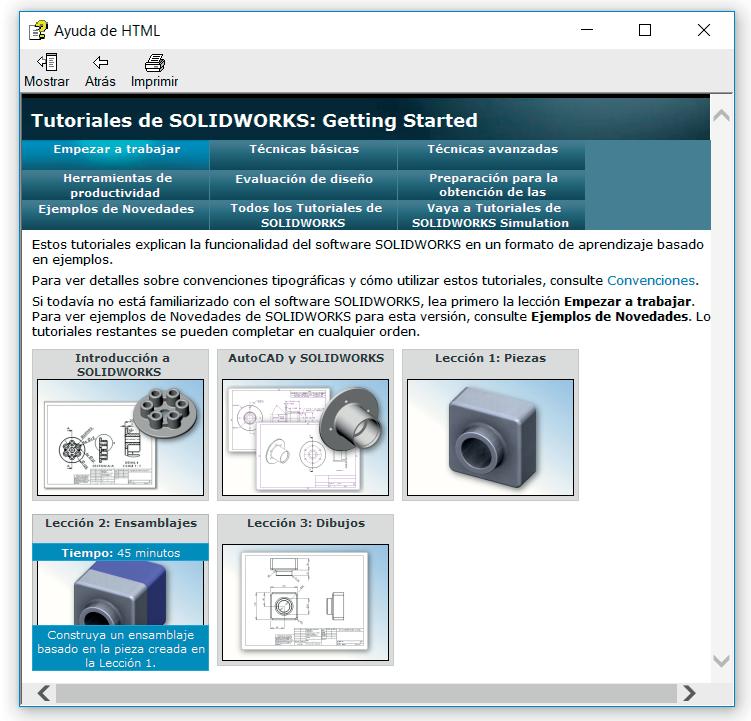Minimize the Ayuda de HTML window
751x721 pixels.
click(587, 30)
